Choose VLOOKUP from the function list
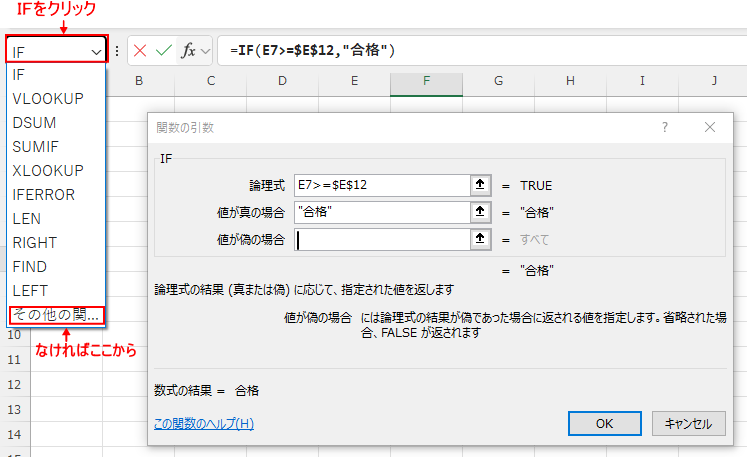The height and width of the screenshot is (457, 747). click(56, 99)
